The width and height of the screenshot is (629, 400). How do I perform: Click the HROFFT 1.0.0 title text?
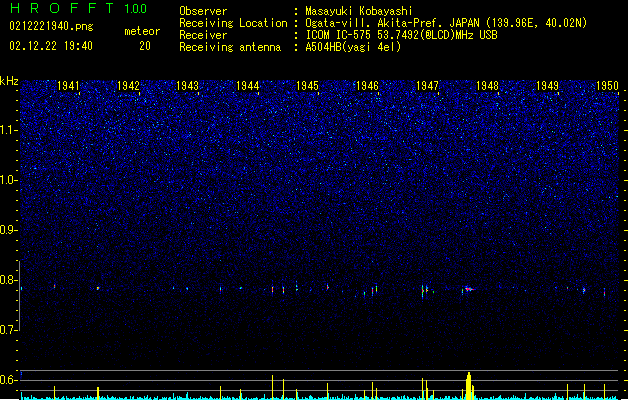click(78, 8)
